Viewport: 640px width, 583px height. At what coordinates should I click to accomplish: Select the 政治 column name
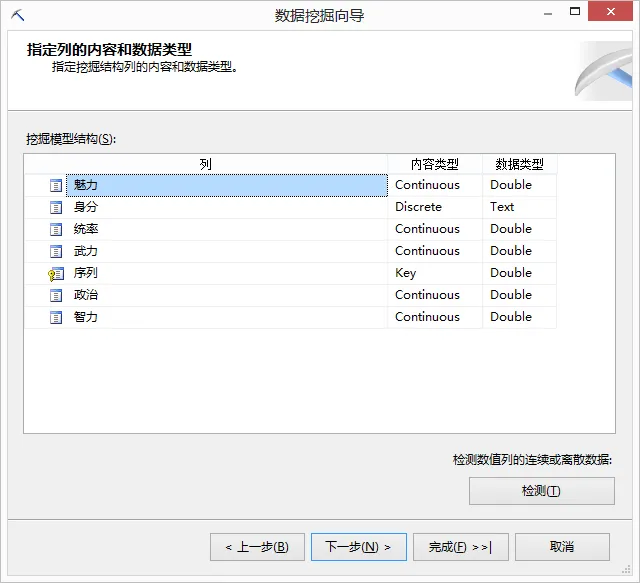pos(86,295)
